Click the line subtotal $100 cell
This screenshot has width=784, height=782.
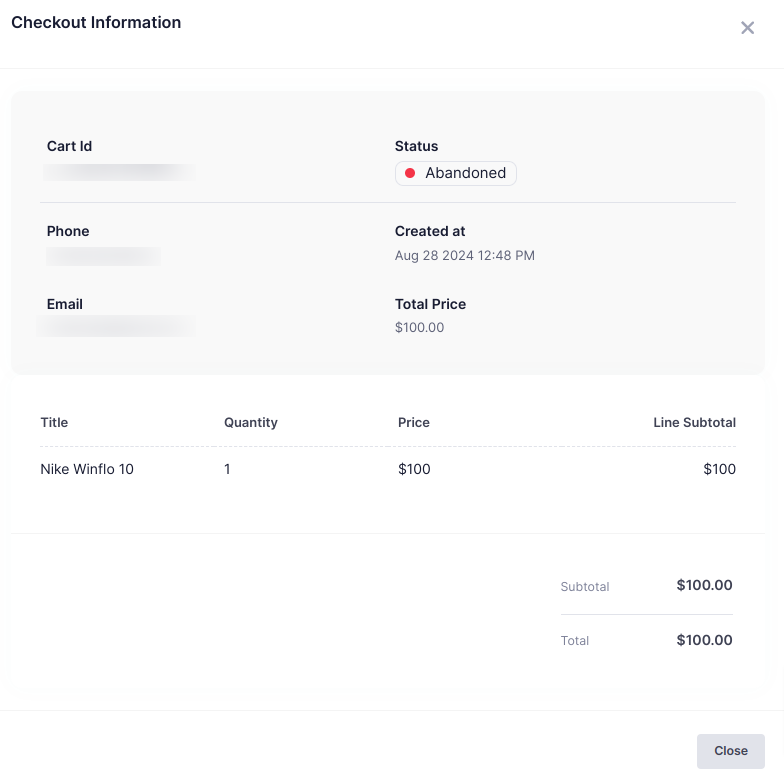719,469
